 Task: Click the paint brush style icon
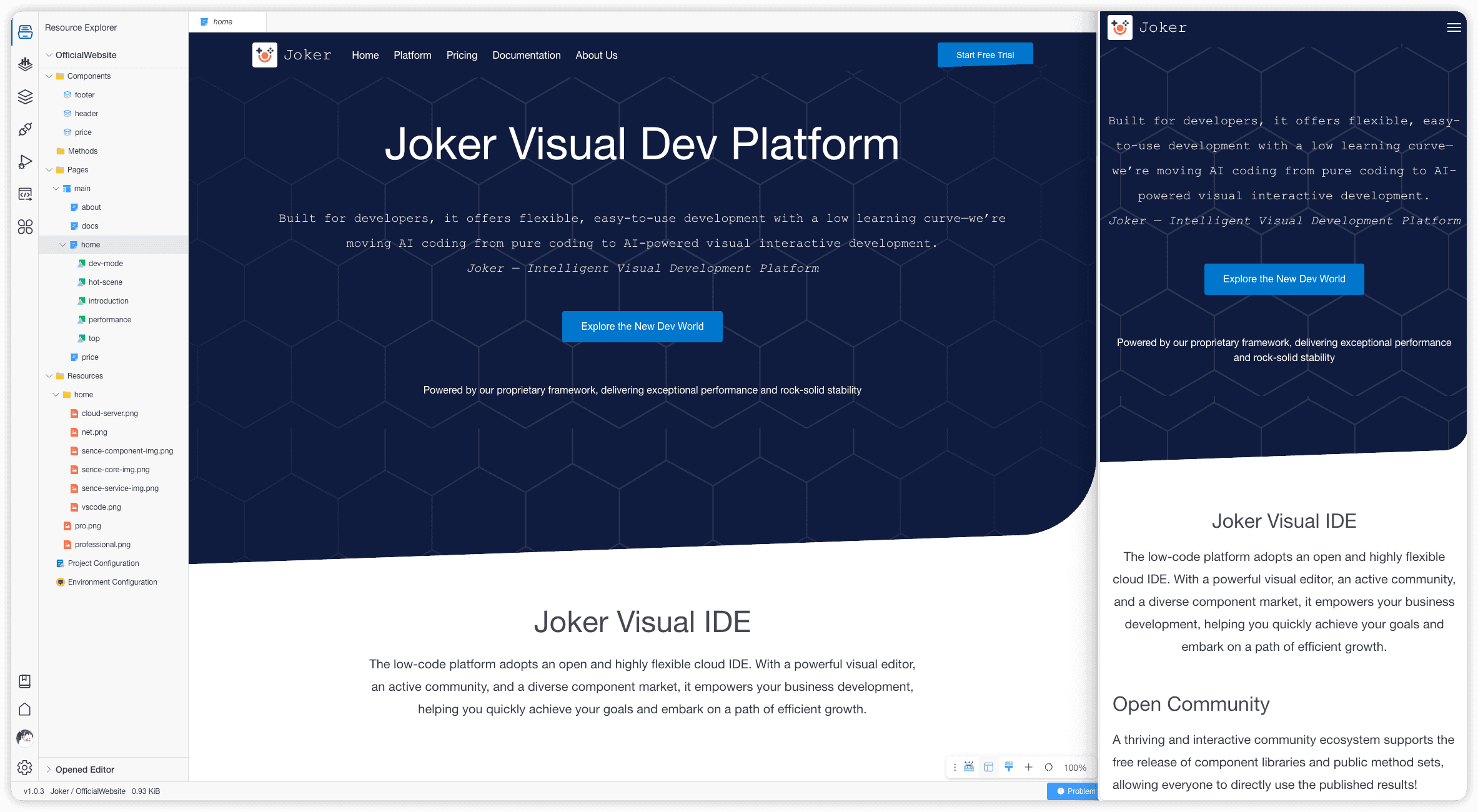pyautogui.click(x=1009, y=767)
